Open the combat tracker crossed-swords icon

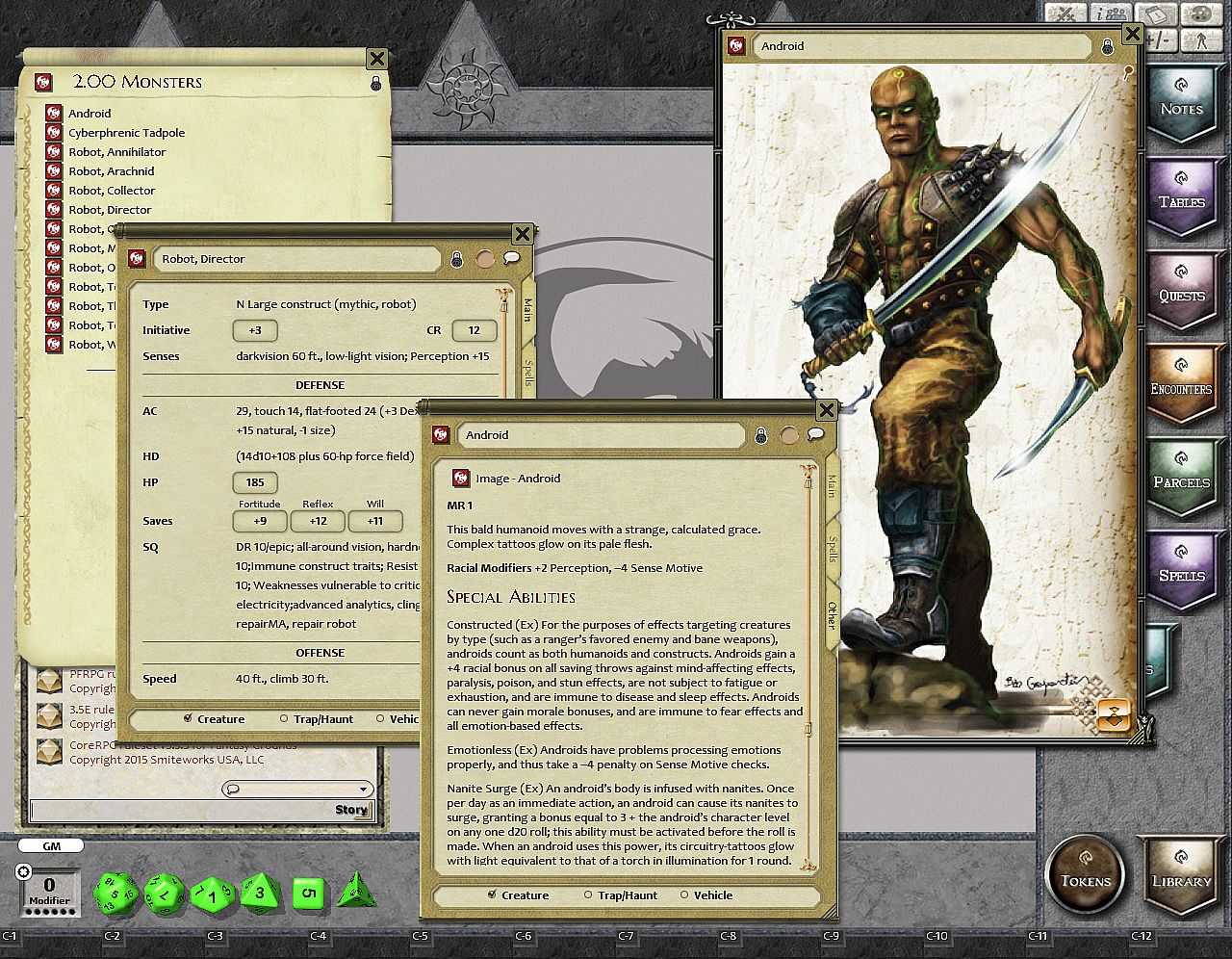pyautogui.click(x=1066, y=13)
